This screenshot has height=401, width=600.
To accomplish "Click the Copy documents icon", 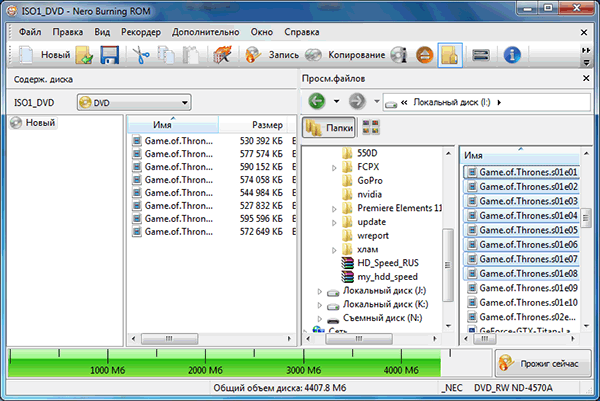I will pyautogui.click(x=166, y=55).
